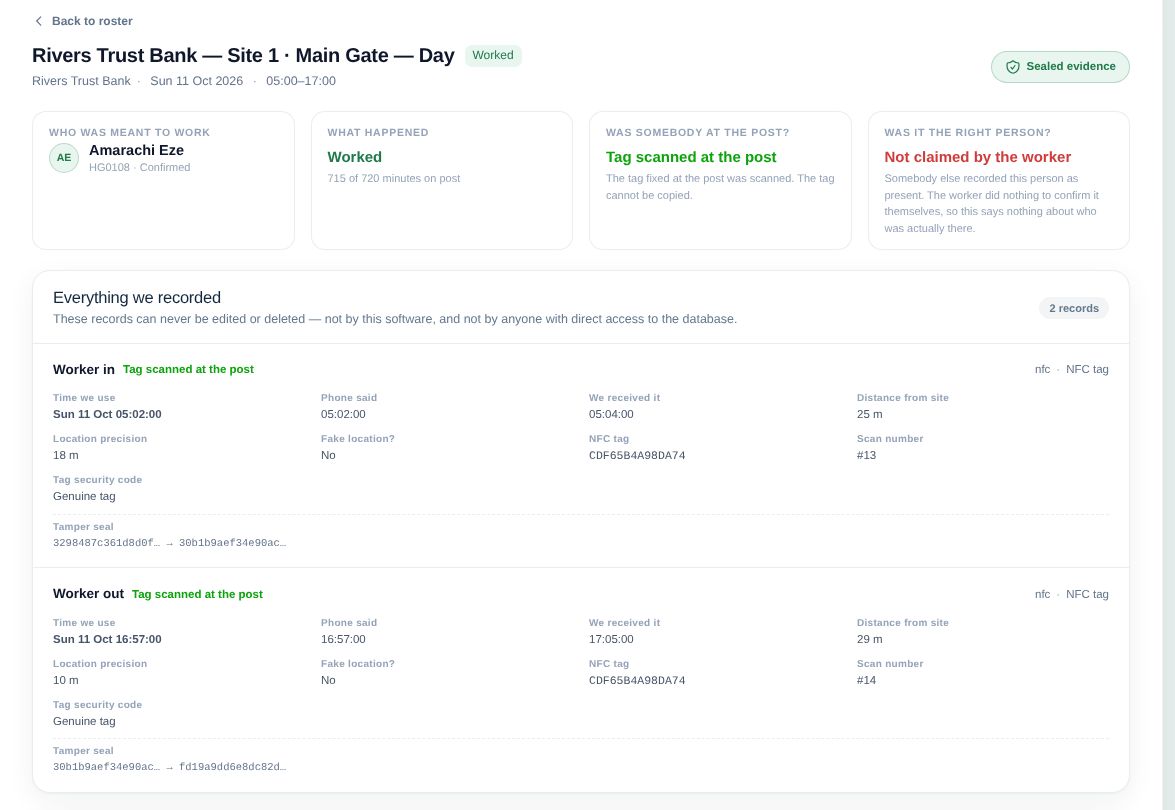The width and height of the screenshot is (1175, 810).
Task: Click the 'Worker in' record heading
Action: click(x=84, y=369)
